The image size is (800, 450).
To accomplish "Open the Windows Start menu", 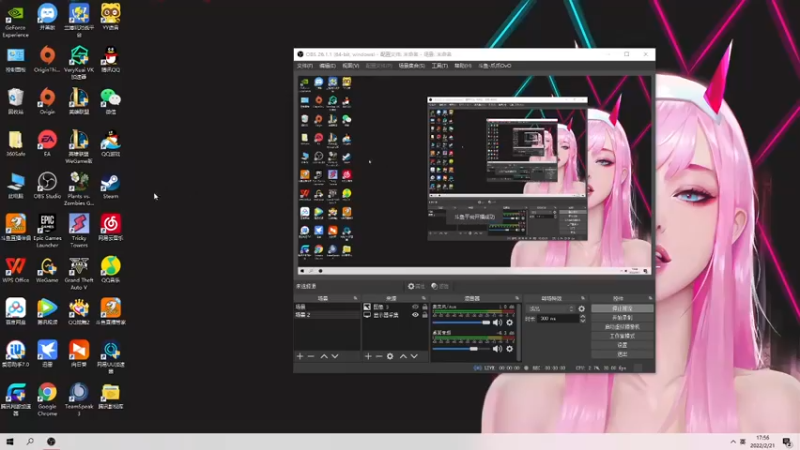I will point(10,441).
